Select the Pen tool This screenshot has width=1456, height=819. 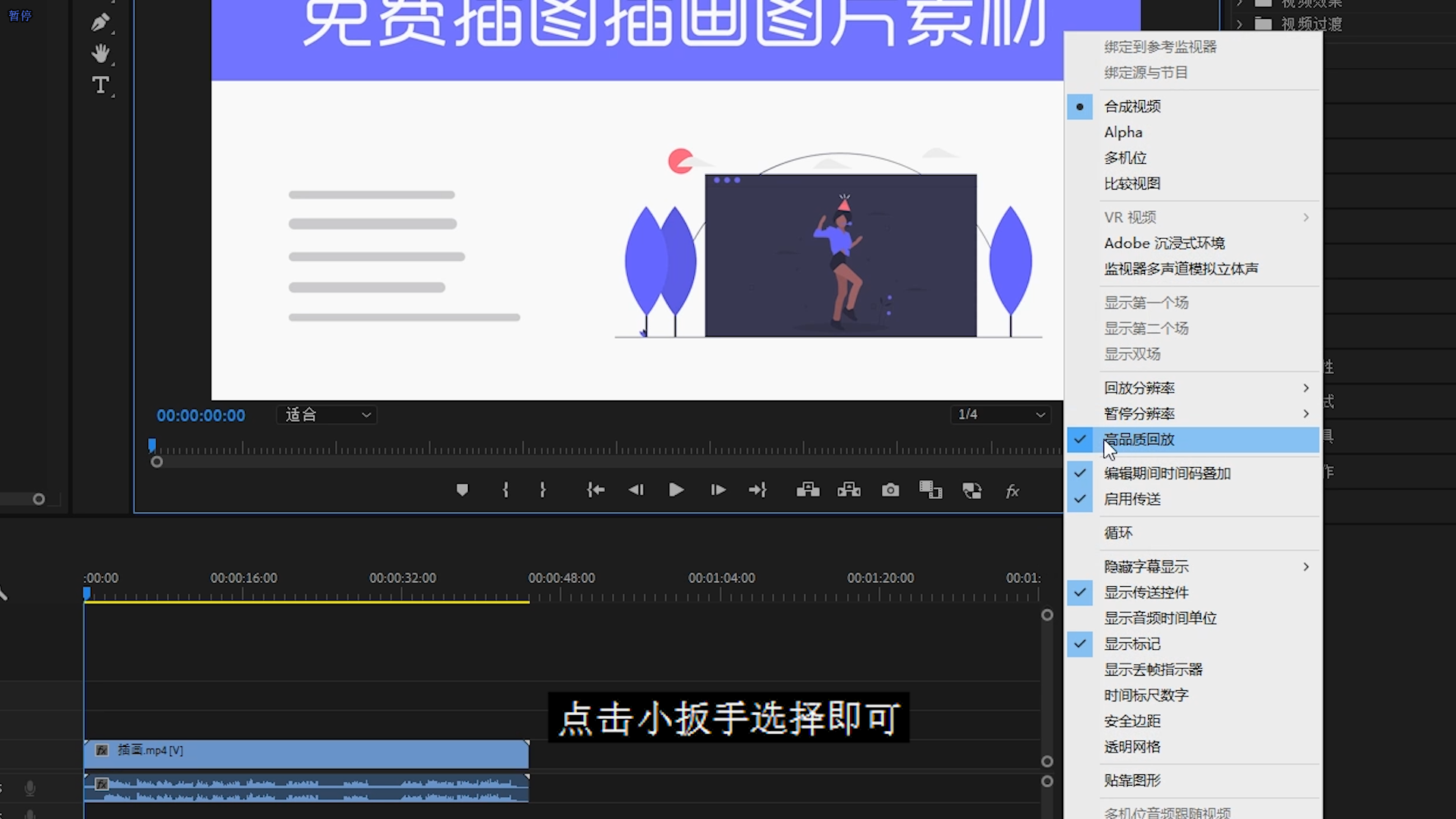pyautogui.click(x=100, y=23)
